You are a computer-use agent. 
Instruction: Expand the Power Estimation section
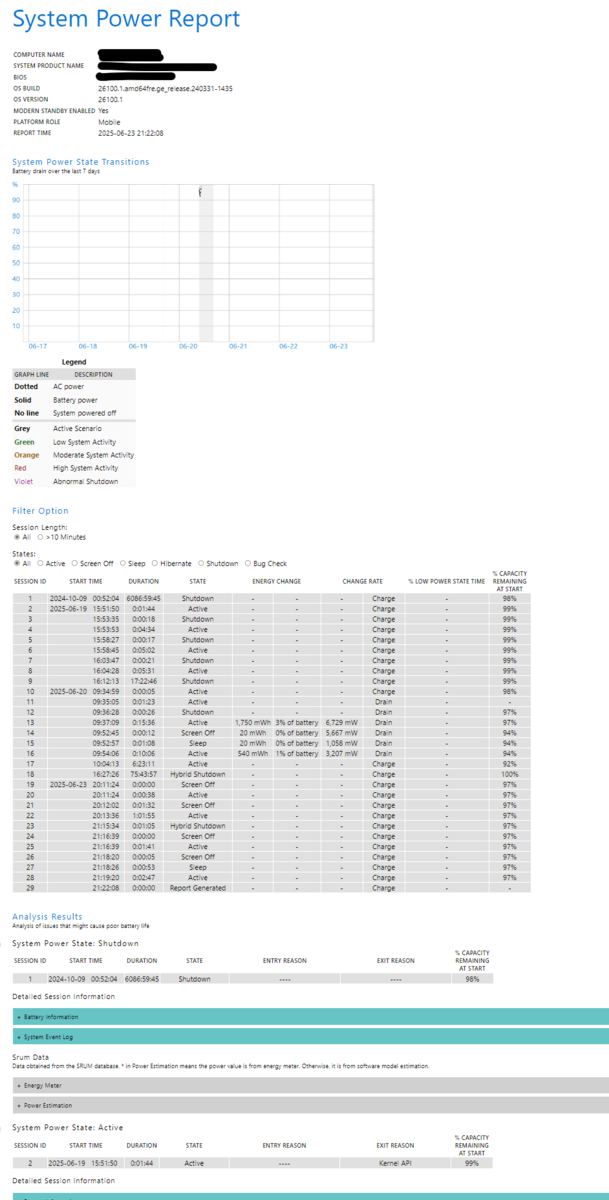310,1105
